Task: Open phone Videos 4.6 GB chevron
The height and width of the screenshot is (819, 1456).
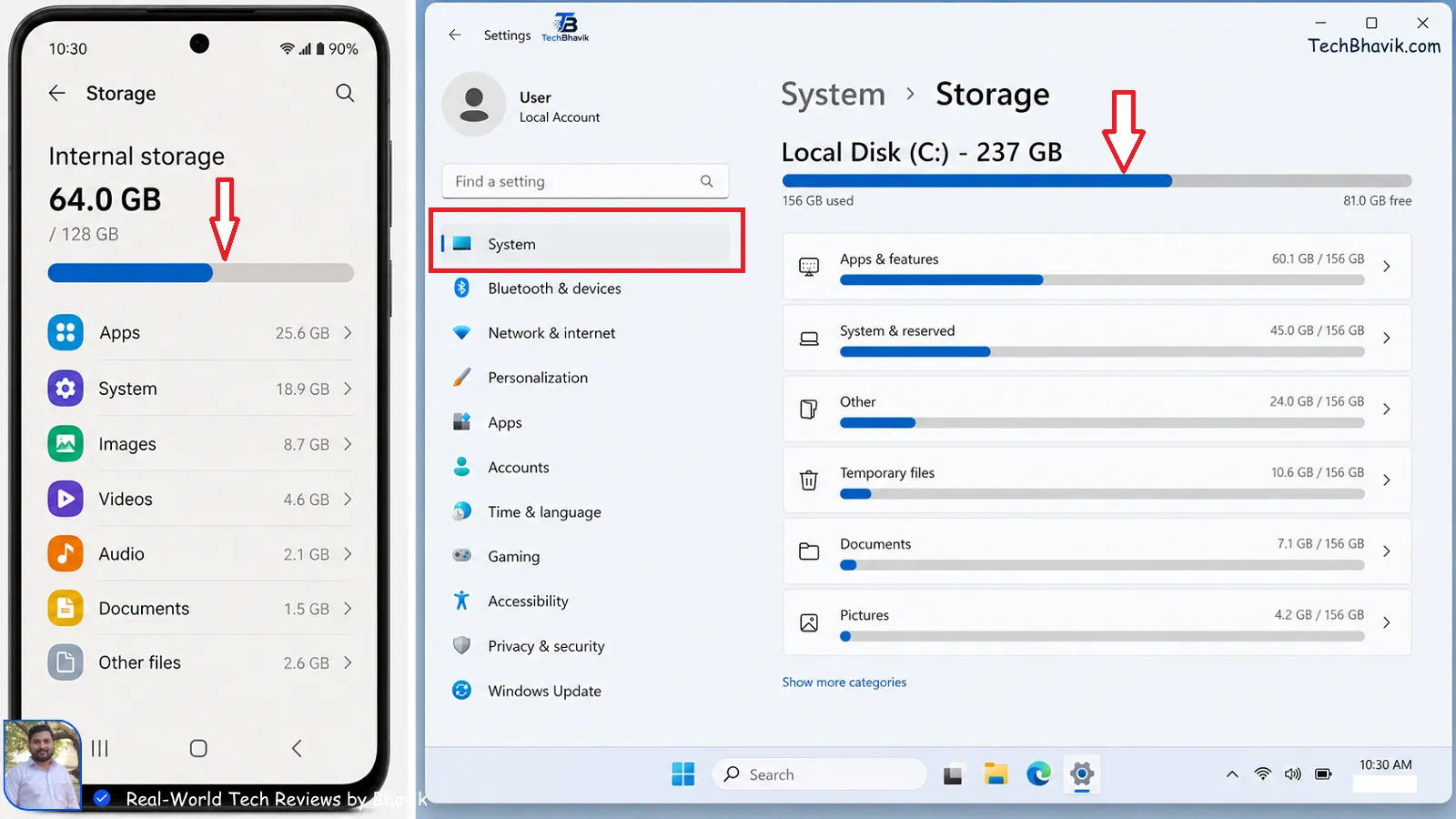Action: click(x=348, y=499)
